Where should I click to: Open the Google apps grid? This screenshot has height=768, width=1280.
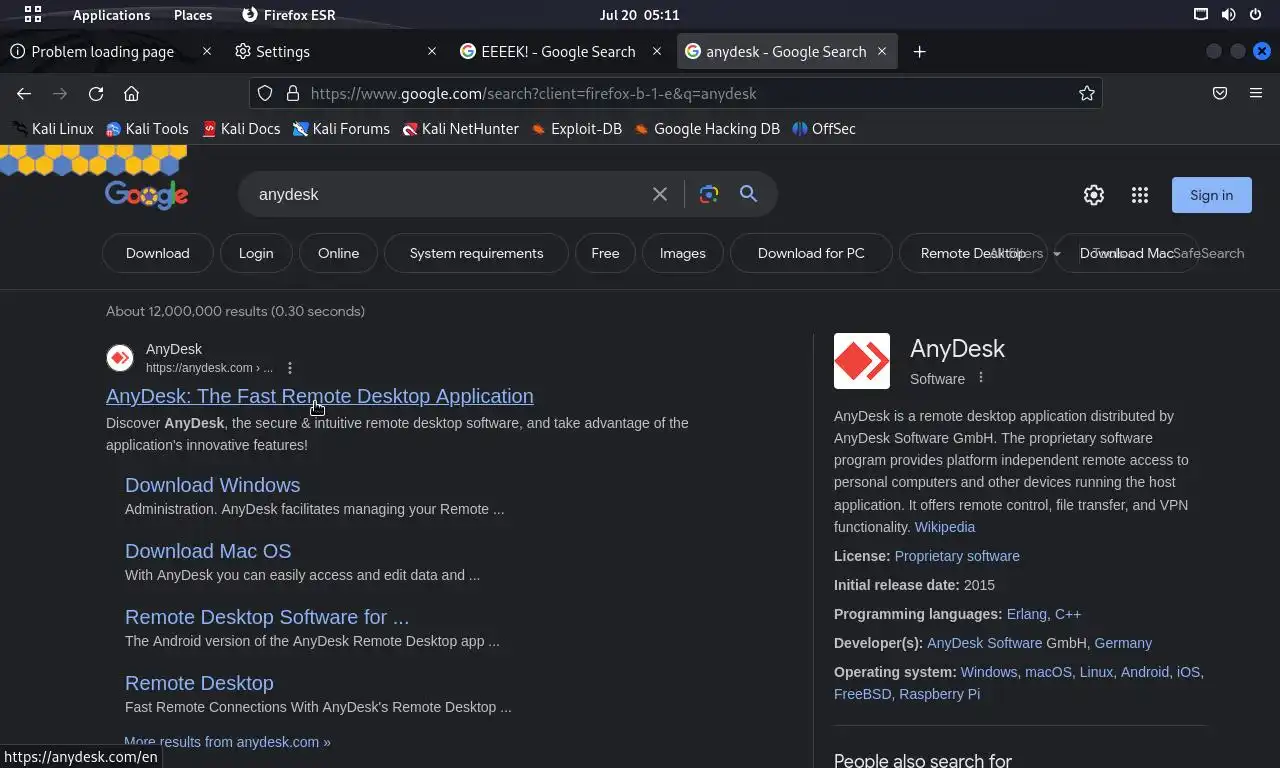click(1140, 195)
